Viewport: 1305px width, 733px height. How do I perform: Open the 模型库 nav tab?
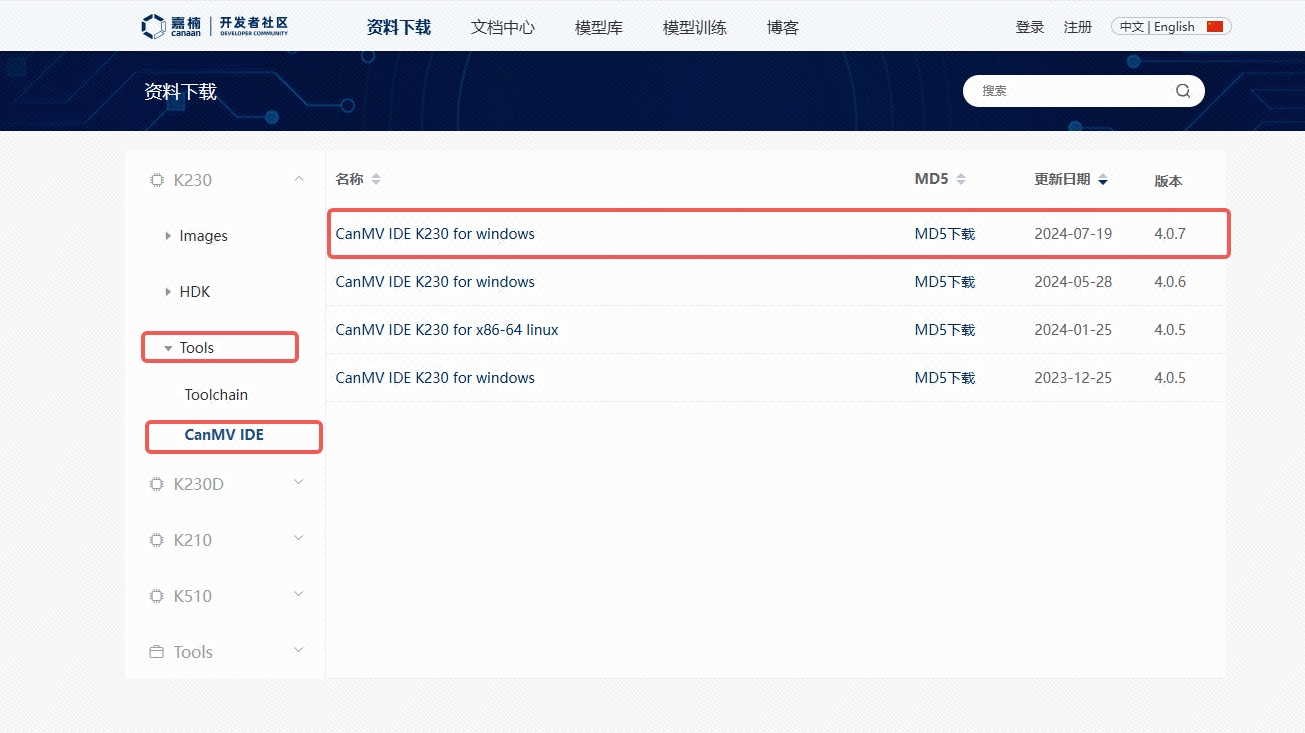point(599,27)
